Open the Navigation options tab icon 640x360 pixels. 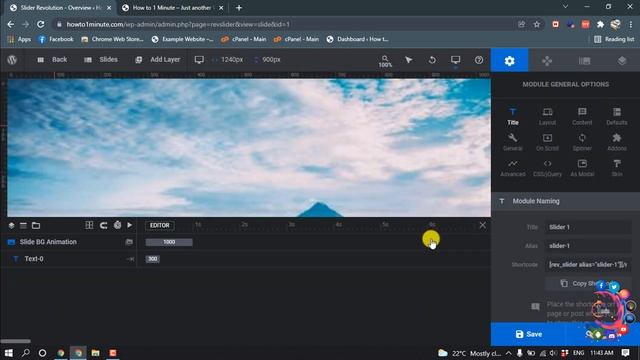pyautogui.click(x=547, y=61)
